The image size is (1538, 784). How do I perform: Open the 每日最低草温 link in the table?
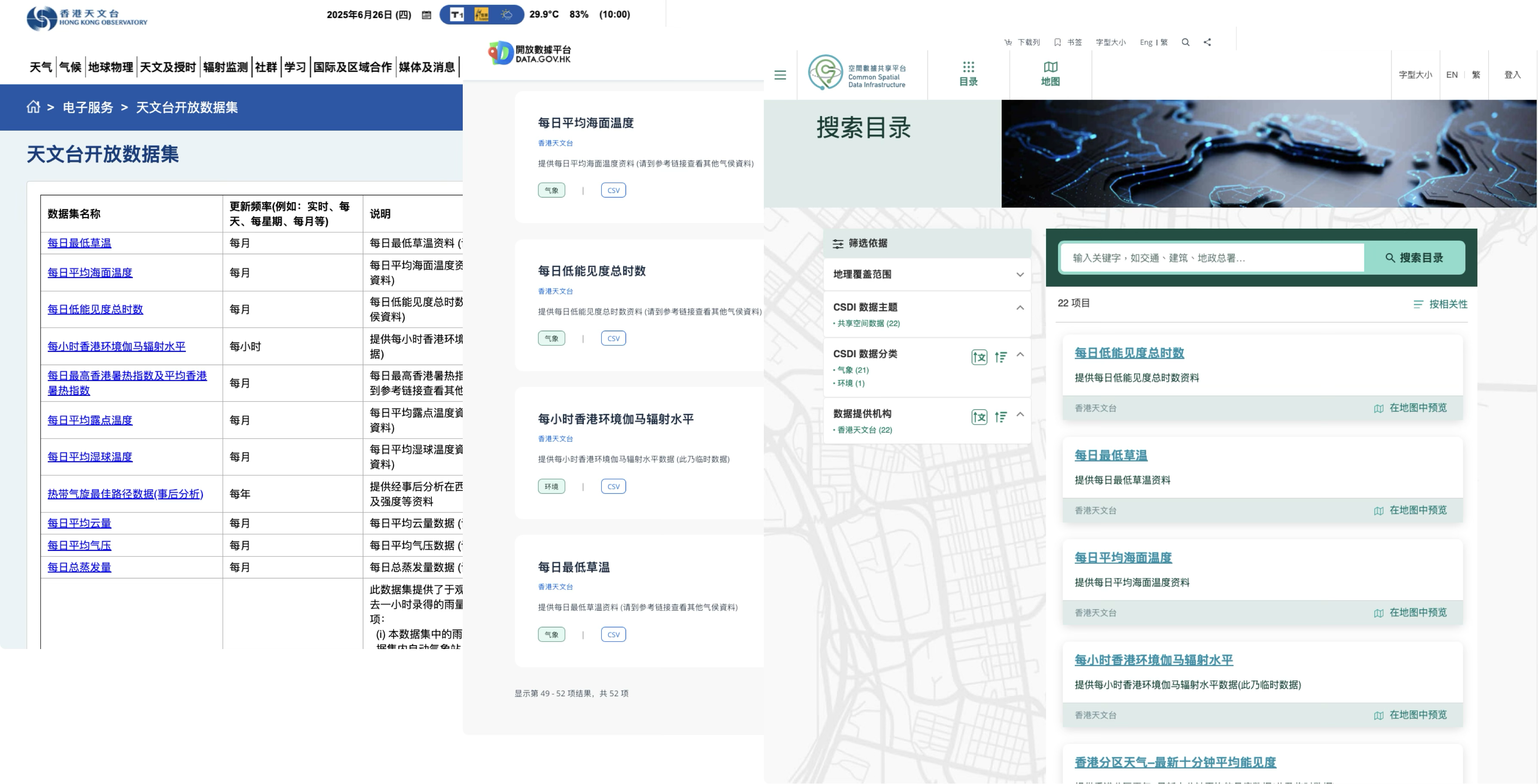point(80,243)
